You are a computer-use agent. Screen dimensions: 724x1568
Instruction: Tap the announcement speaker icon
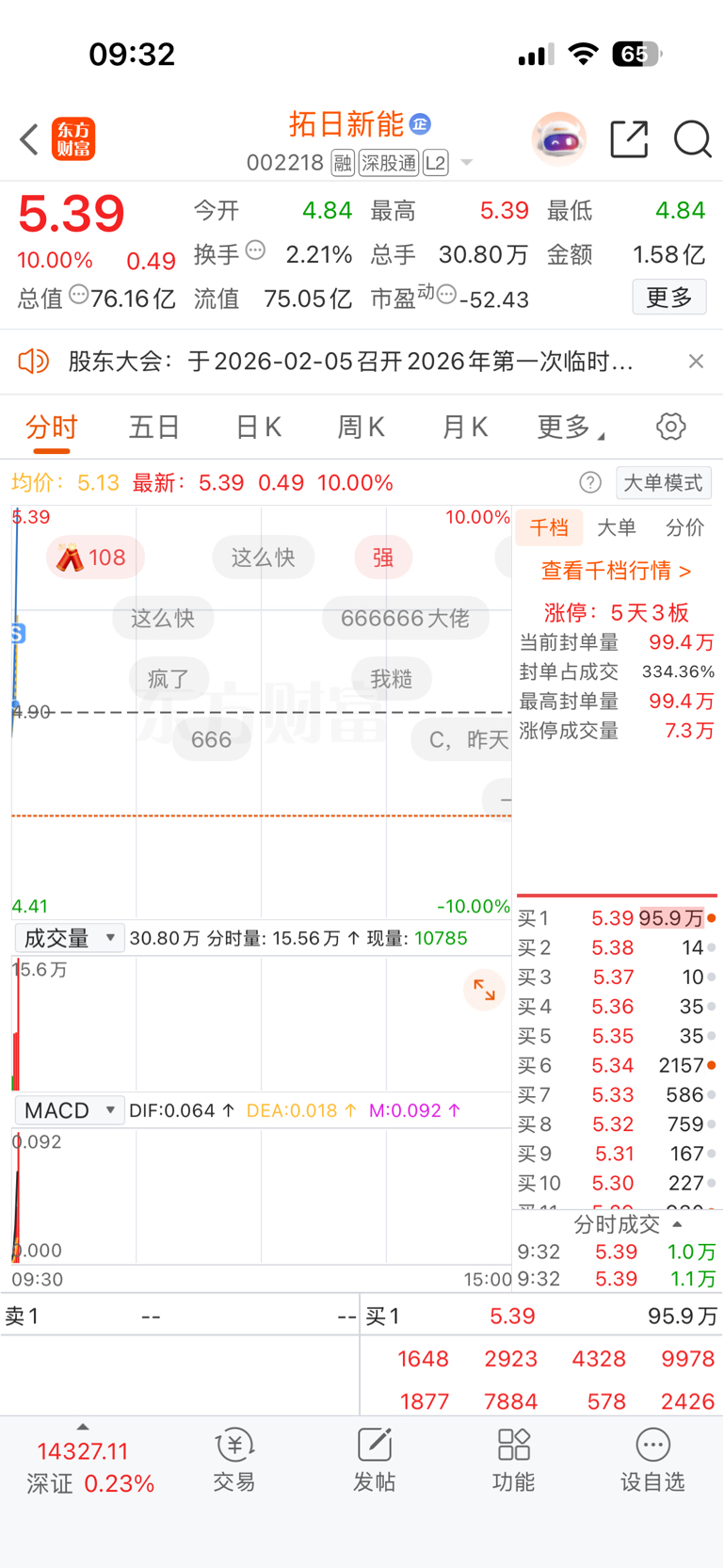tap(34, 361)
